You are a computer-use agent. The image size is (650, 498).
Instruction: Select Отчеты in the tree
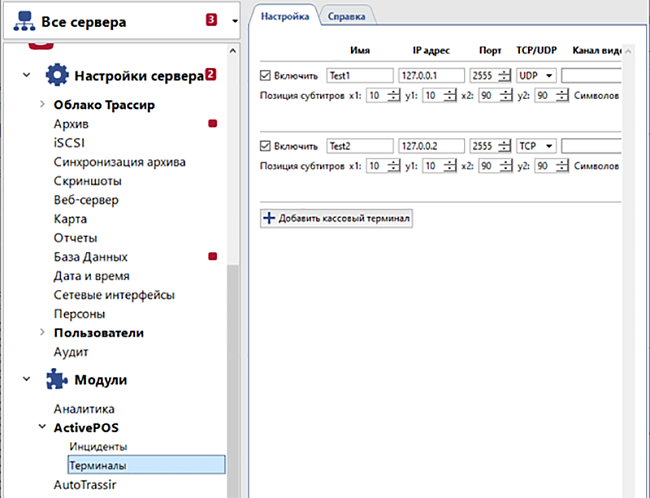tap(75, 238)
